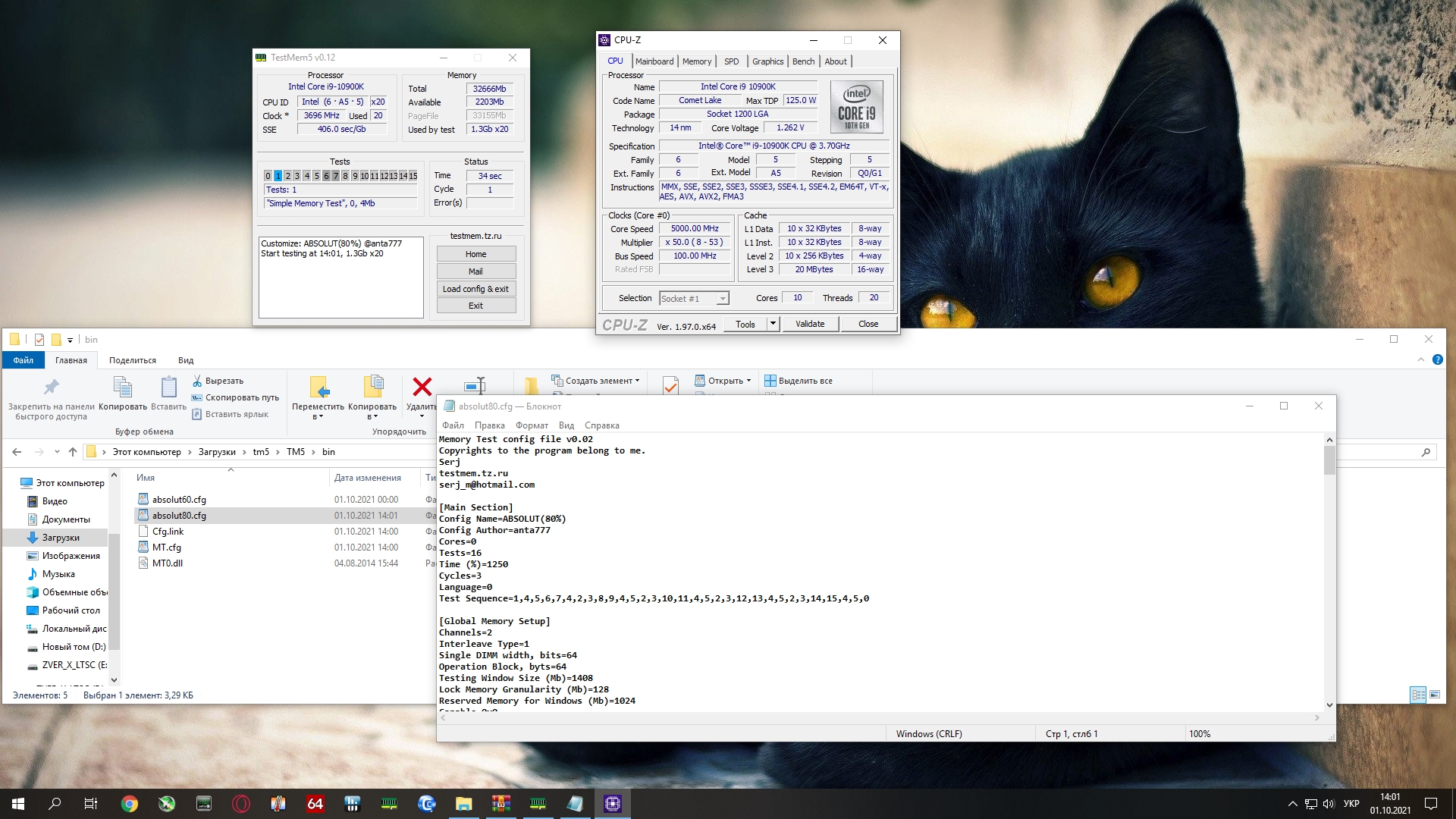Open the Формат menu in Notepad
This screenshot has width=1456, height=819.
532,425
